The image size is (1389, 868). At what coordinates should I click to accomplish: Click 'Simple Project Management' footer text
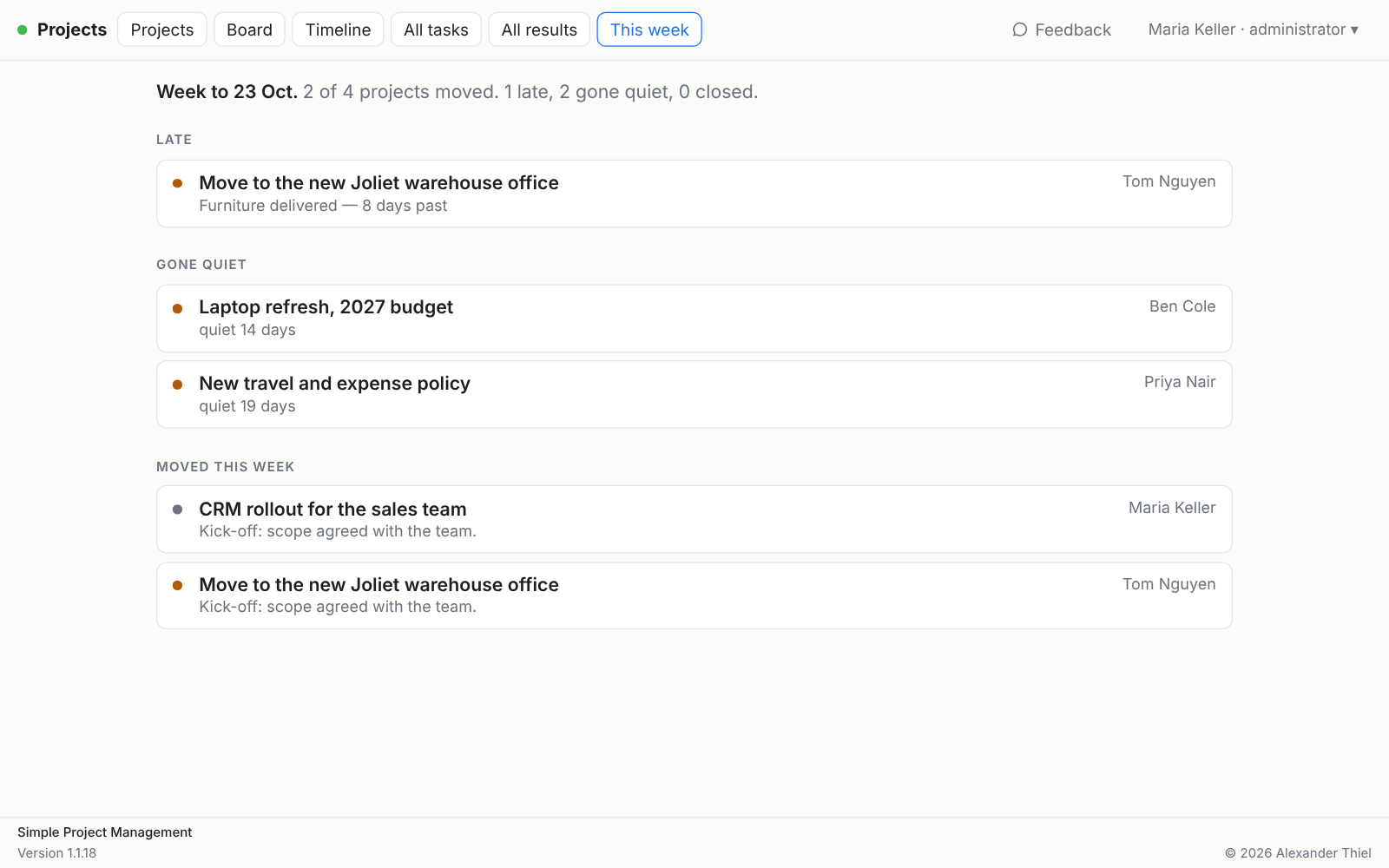[104, 832]
